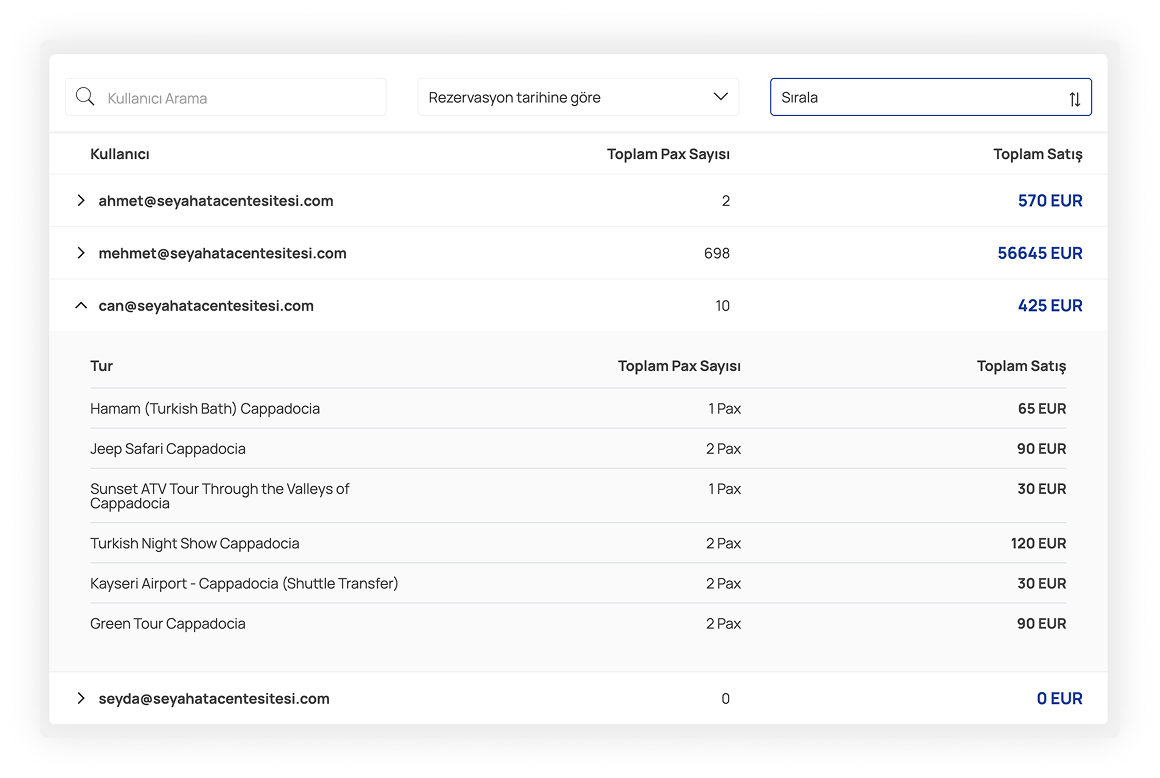The width and height of the screenshot is (1160, 778).
Task: Select the Turkish Night Show Cappadocia row
Action: [x=195, y=544]
